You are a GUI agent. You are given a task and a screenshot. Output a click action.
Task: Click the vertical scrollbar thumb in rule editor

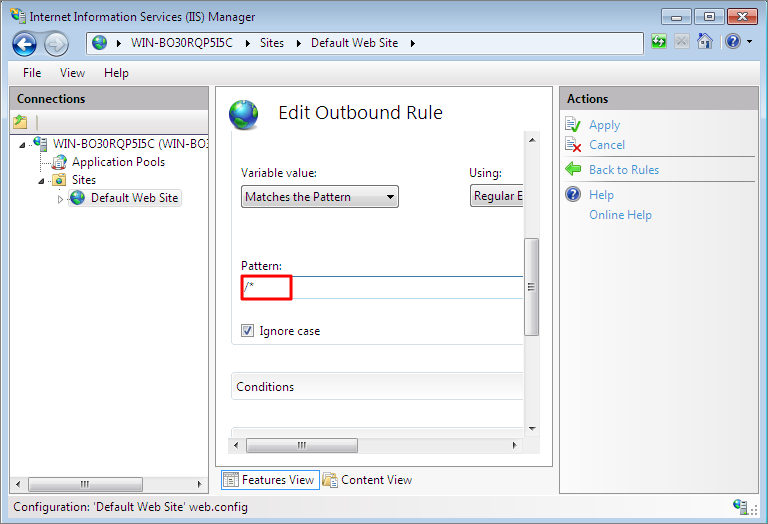click(531, 287)
